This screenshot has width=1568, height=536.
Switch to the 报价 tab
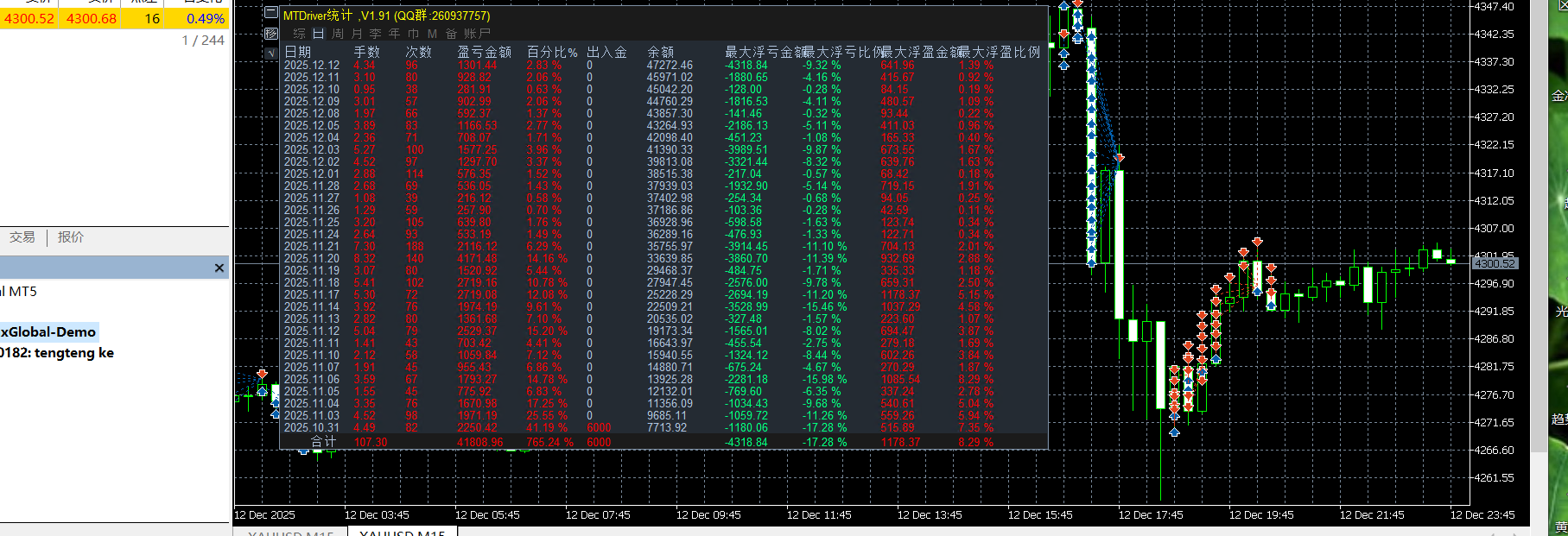click(71, 237)
